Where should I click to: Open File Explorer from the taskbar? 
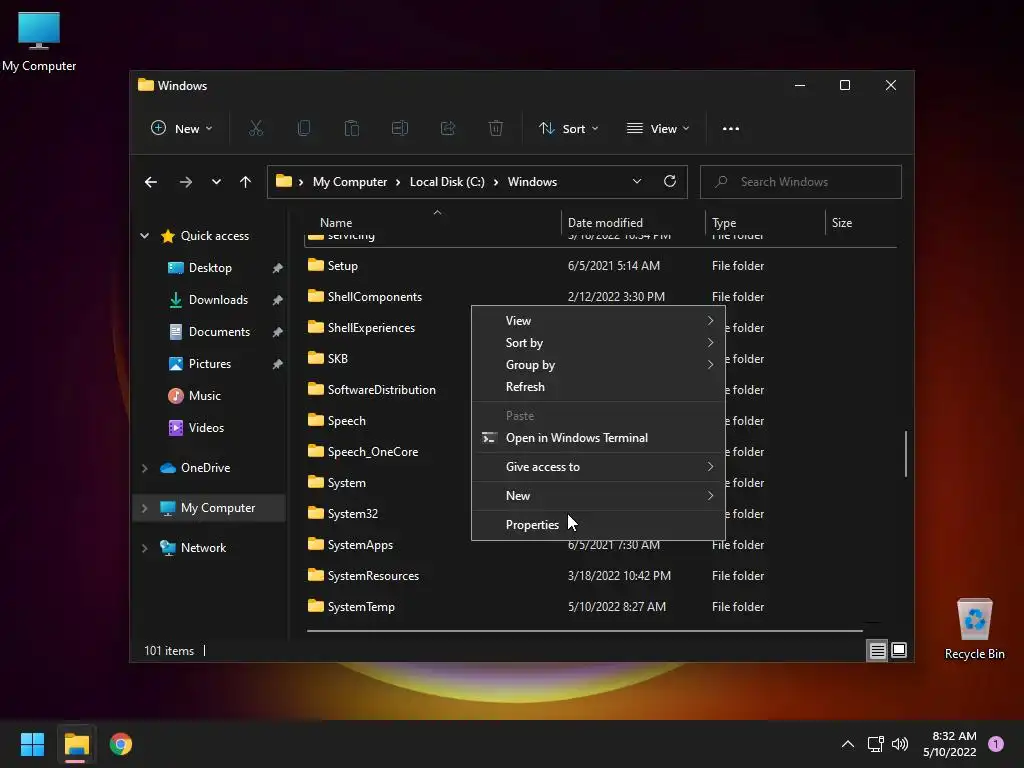coord(76,744)
